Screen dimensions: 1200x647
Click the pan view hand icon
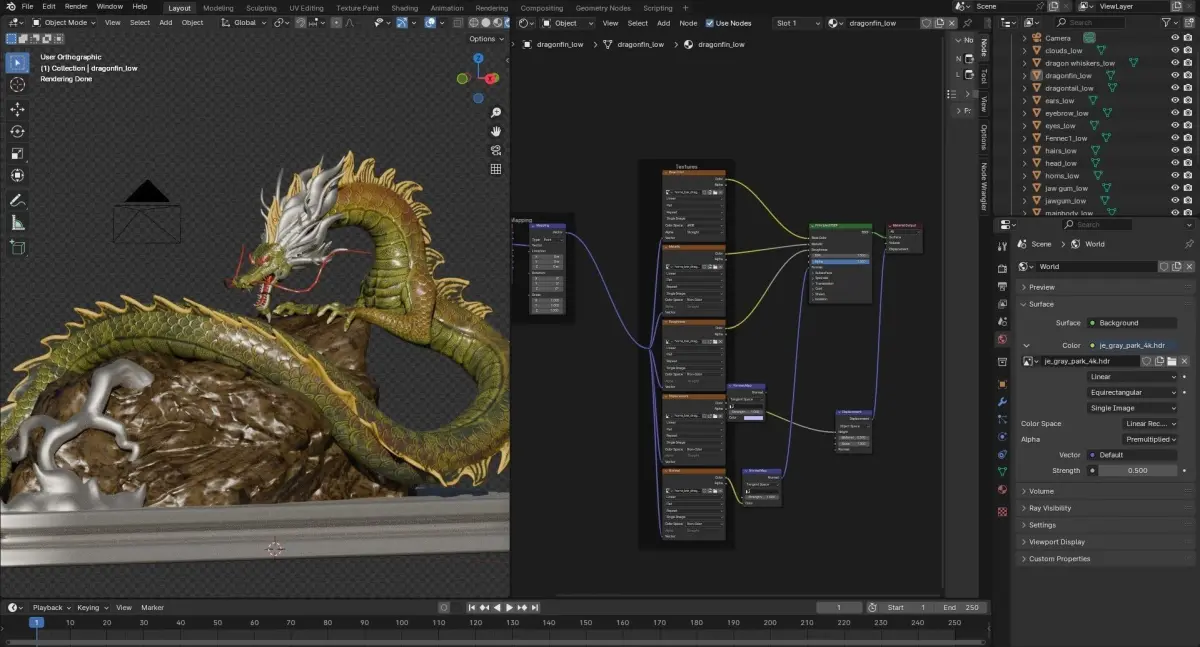(496, 131)
